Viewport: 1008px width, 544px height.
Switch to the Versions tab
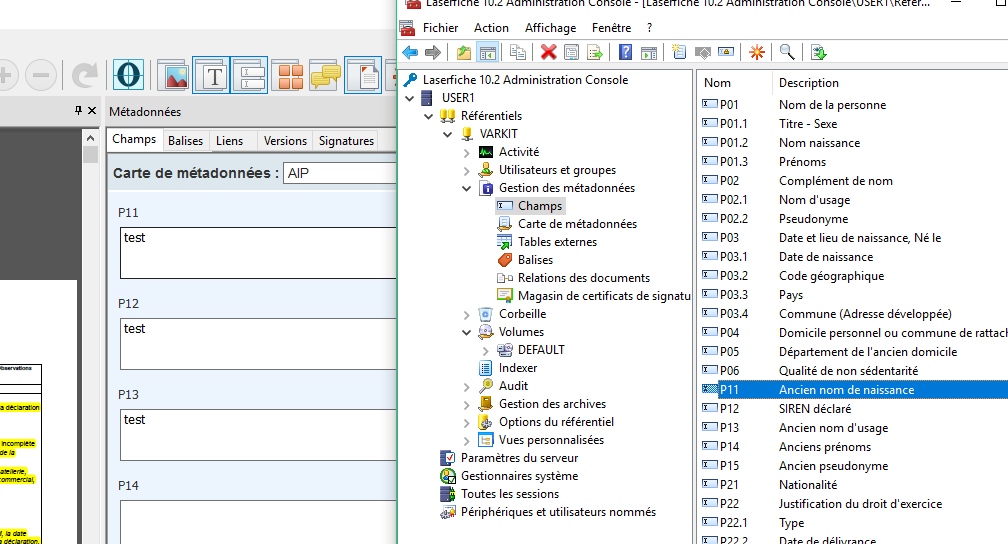click(285, 140)
